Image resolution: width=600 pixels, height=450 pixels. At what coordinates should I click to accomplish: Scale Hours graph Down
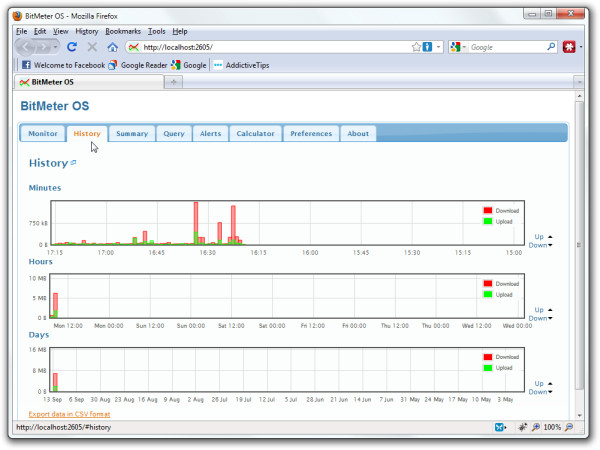click(x=540, y=318)
